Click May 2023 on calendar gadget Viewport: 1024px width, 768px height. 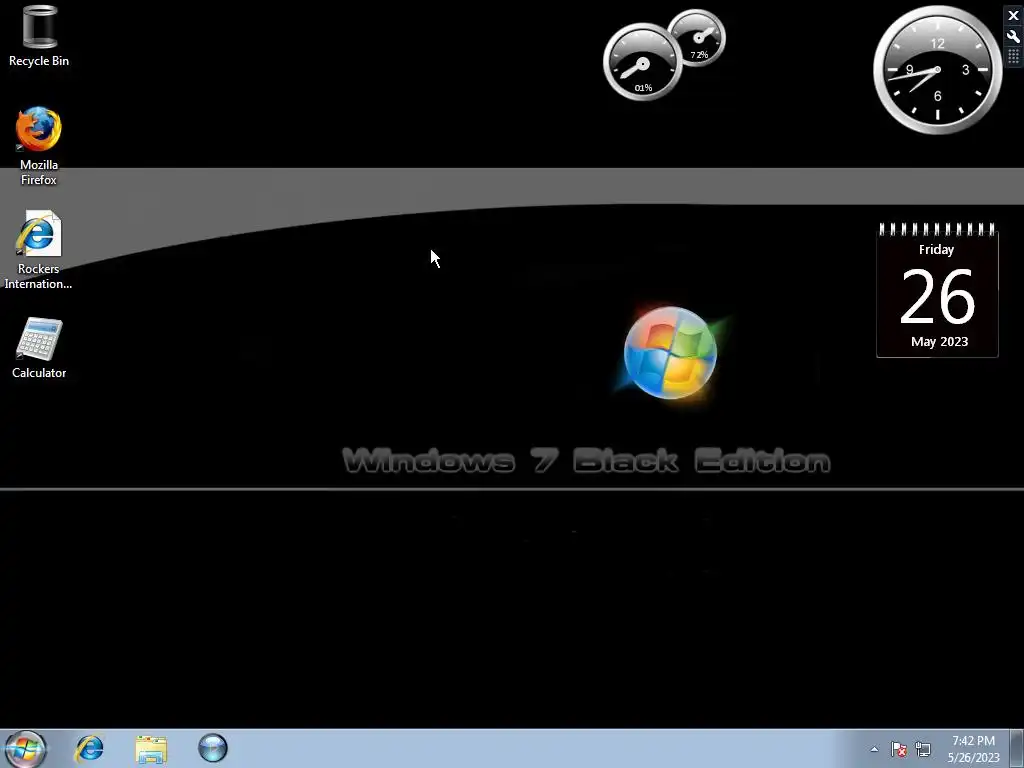(x=939, y=342)
